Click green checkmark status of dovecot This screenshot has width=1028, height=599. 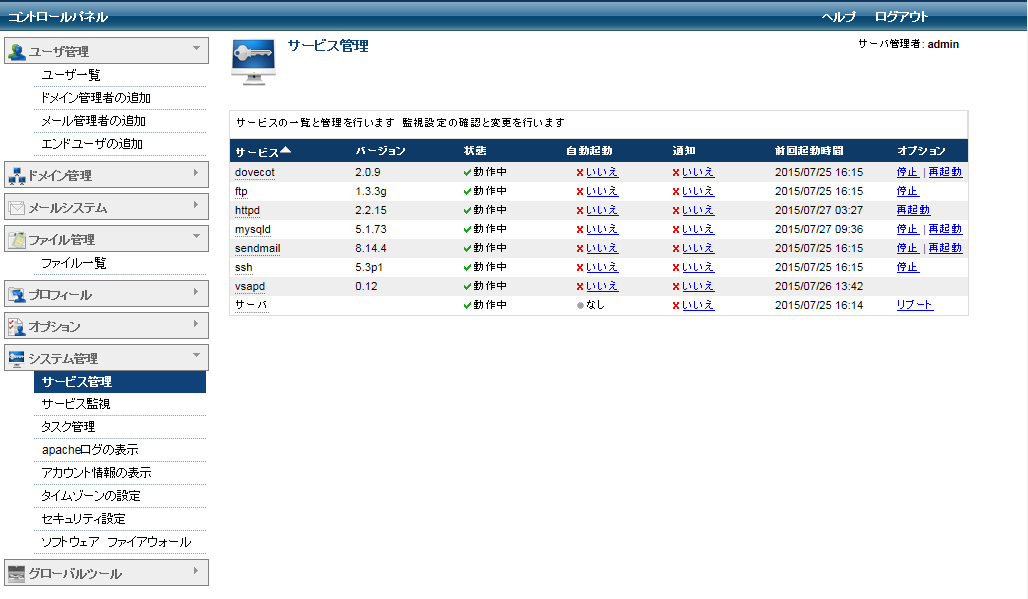467,172
